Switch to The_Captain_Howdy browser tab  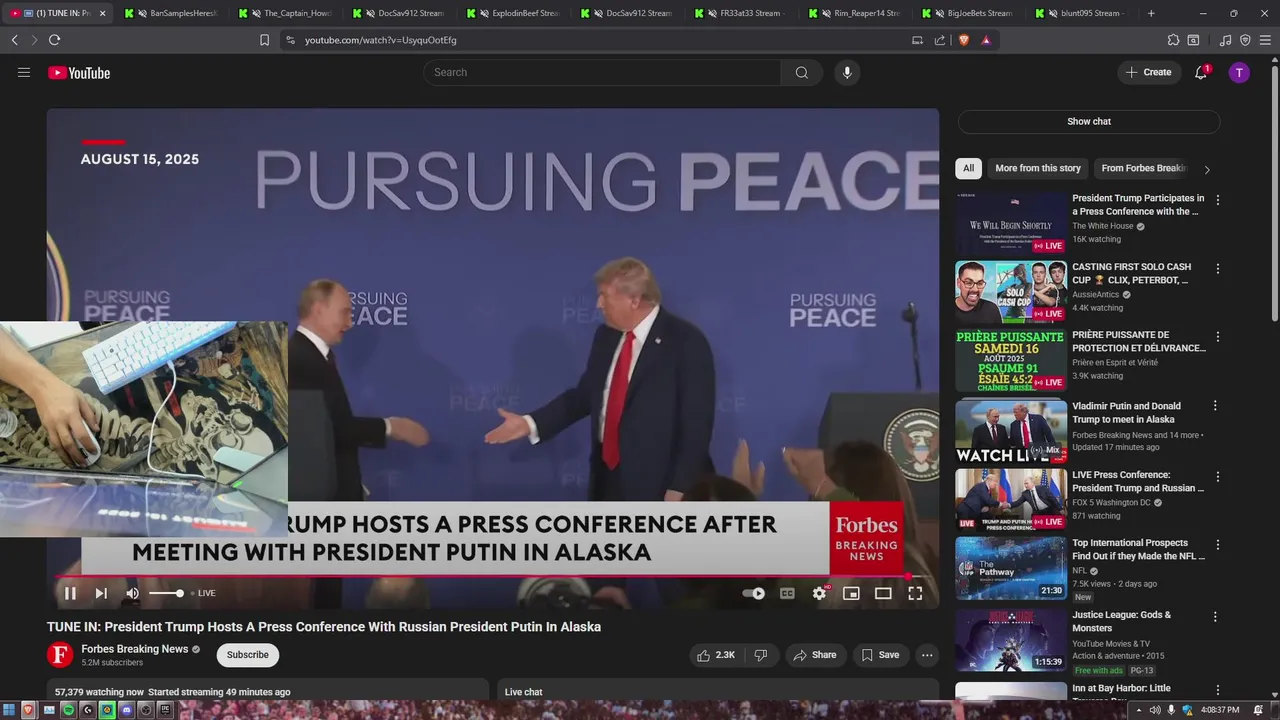tap(285, 13)
